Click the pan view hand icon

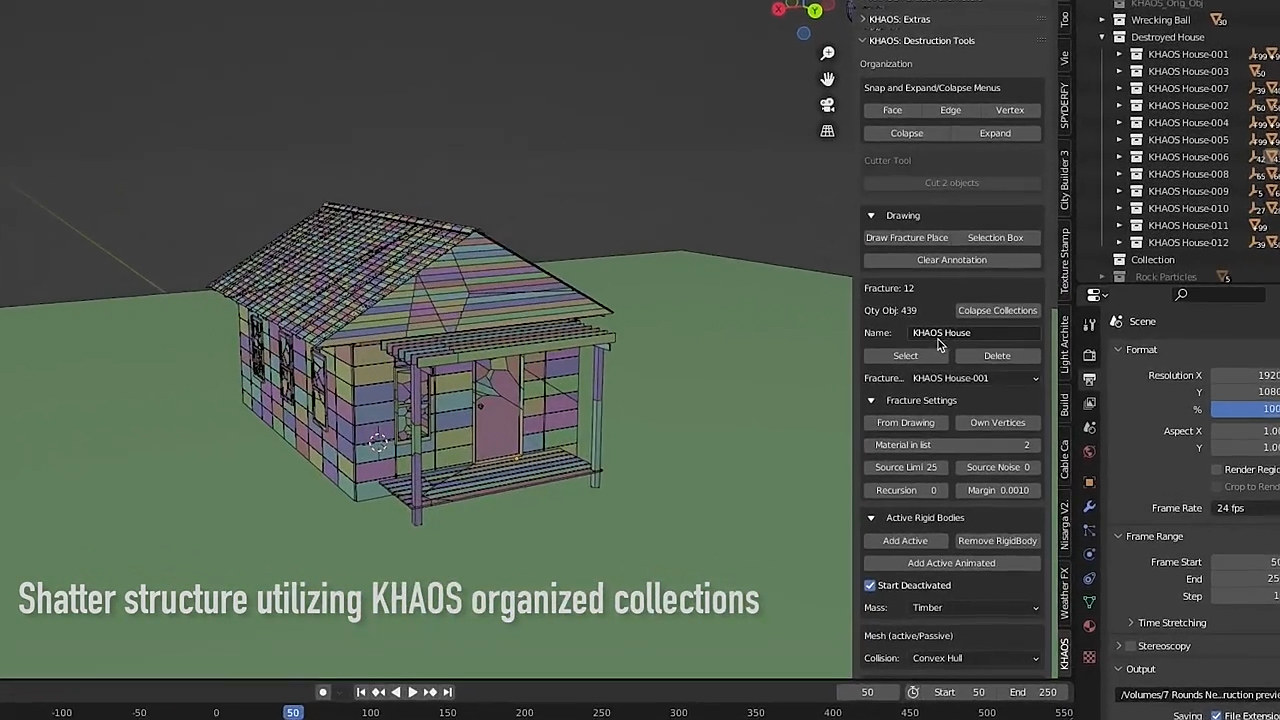pyautogui.click(x=827, y=79)
